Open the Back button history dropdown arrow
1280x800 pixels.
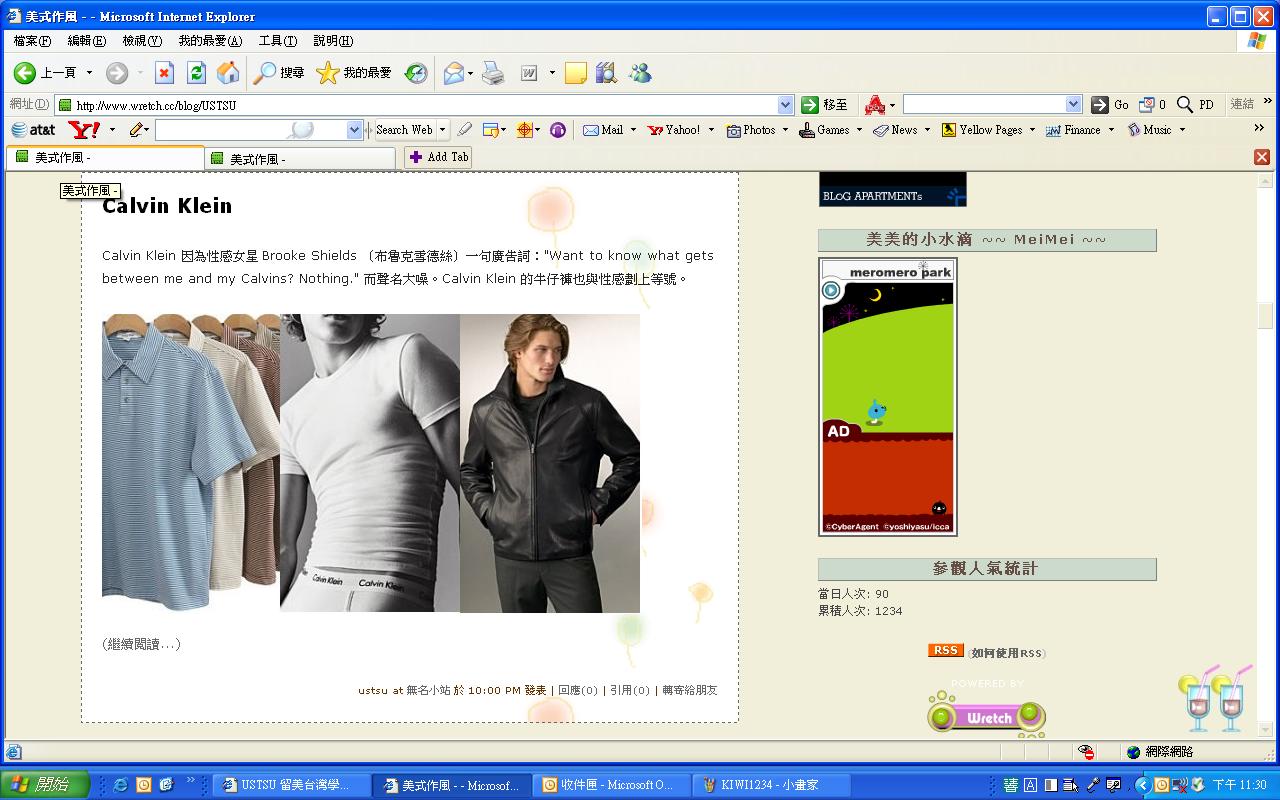[x=89, y=73]
